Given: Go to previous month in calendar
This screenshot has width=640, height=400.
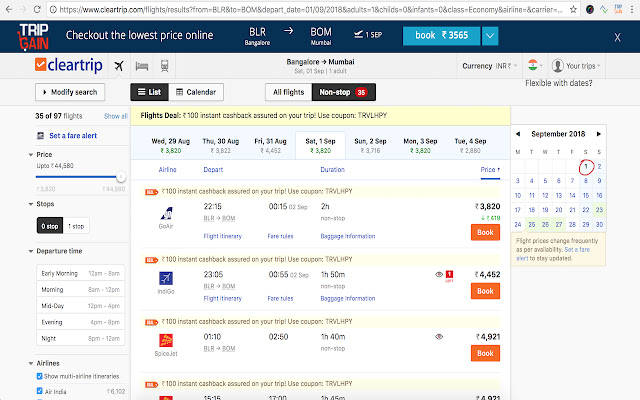Looking at the screenshot, I should pyautogui.click(x=518, y=134).
